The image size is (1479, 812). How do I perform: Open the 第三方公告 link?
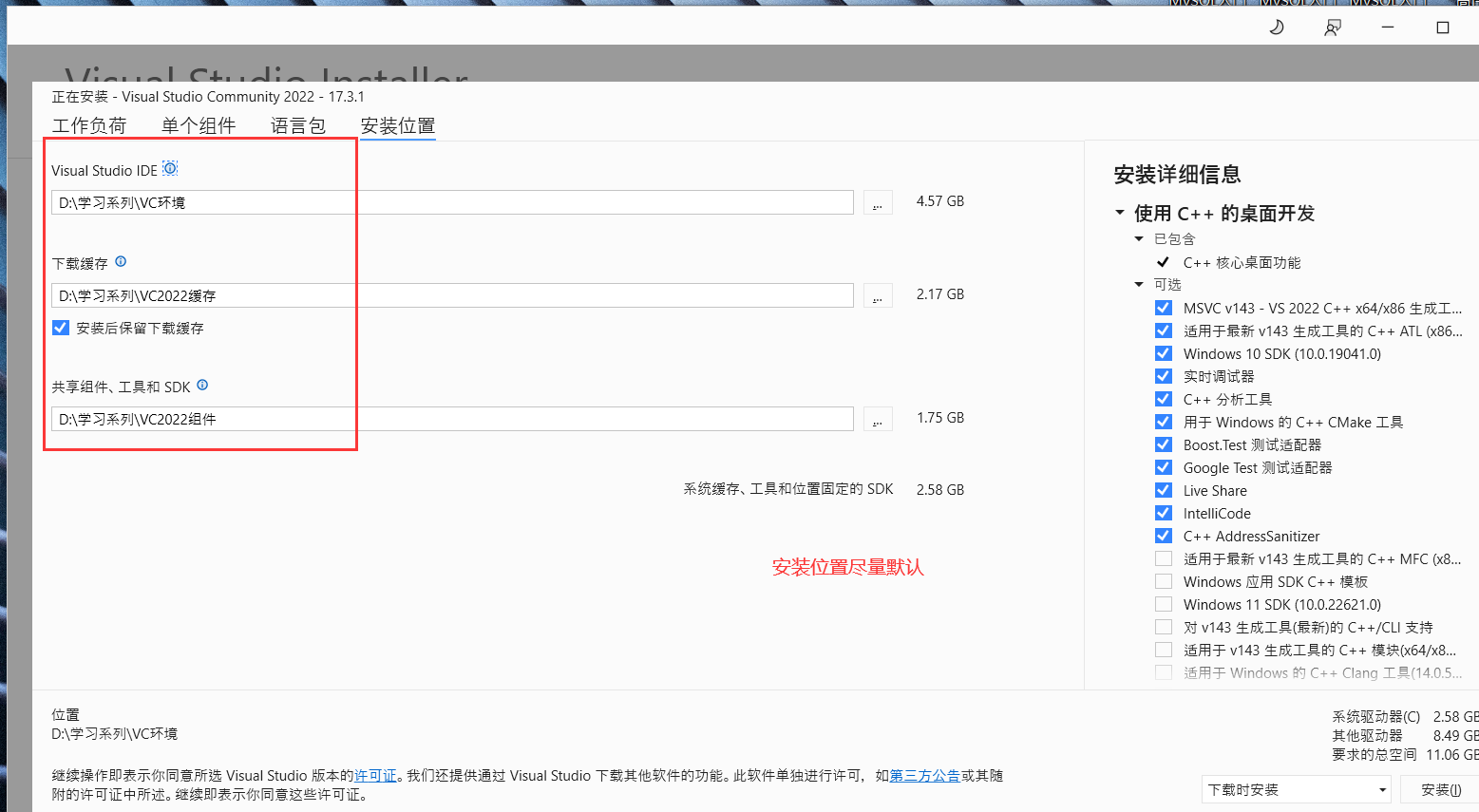pyautogui.click(x=924, y=775)
